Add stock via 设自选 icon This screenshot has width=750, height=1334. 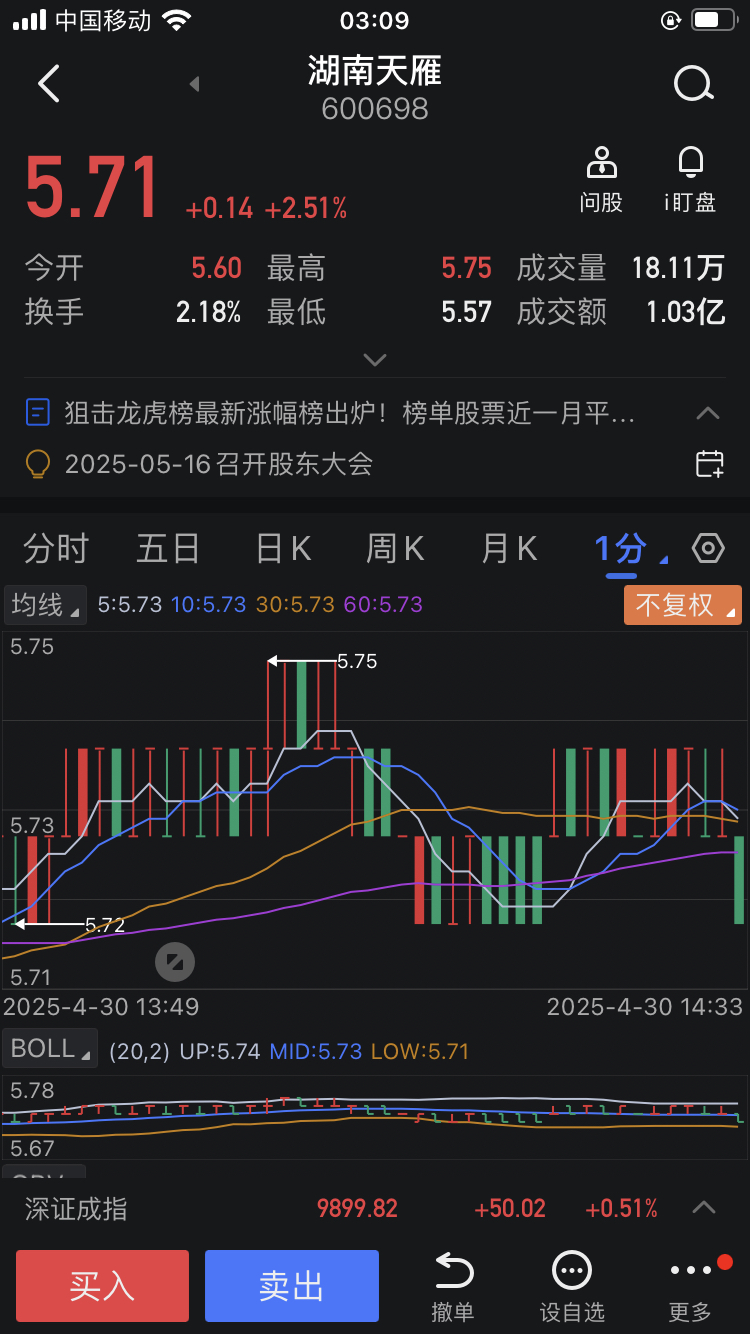(572, 1271)
